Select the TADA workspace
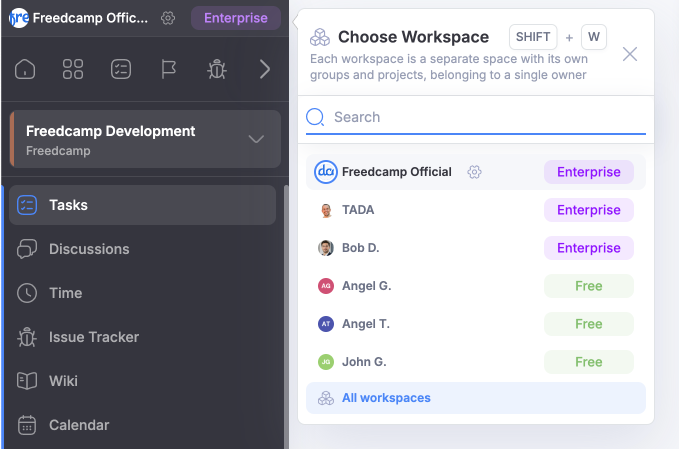This screenshot has height=449, width=679. click(475, 210)
